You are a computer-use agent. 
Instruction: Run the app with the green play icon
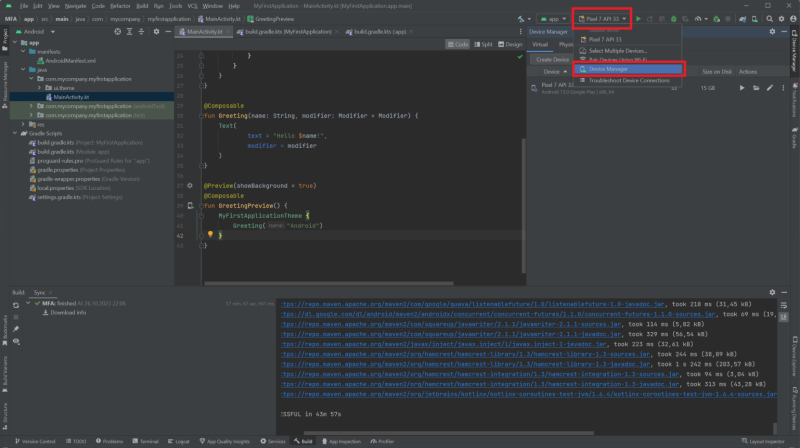coord(638,19)
